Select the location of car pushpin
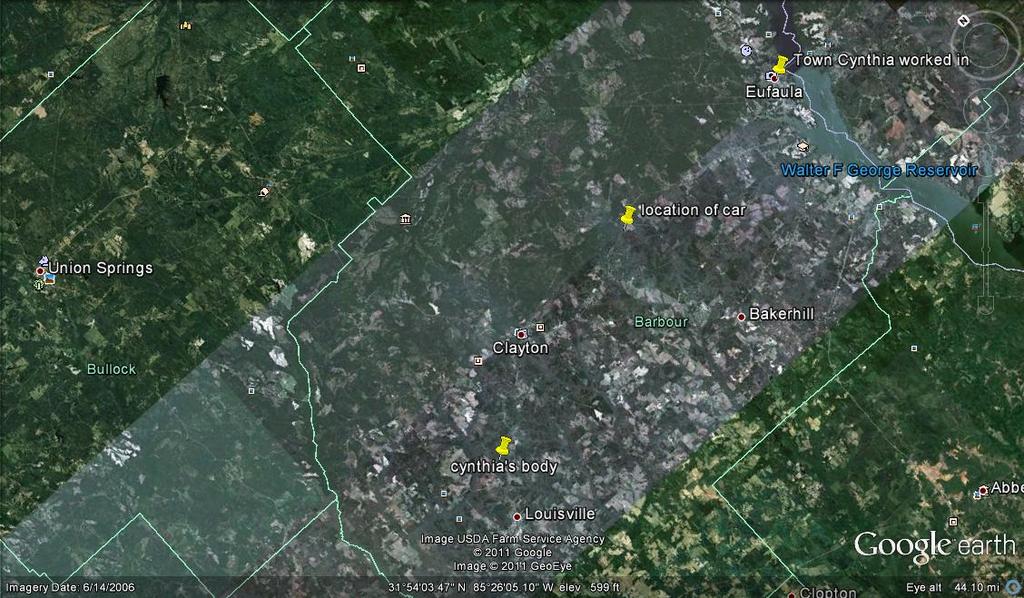 [628, 215]
